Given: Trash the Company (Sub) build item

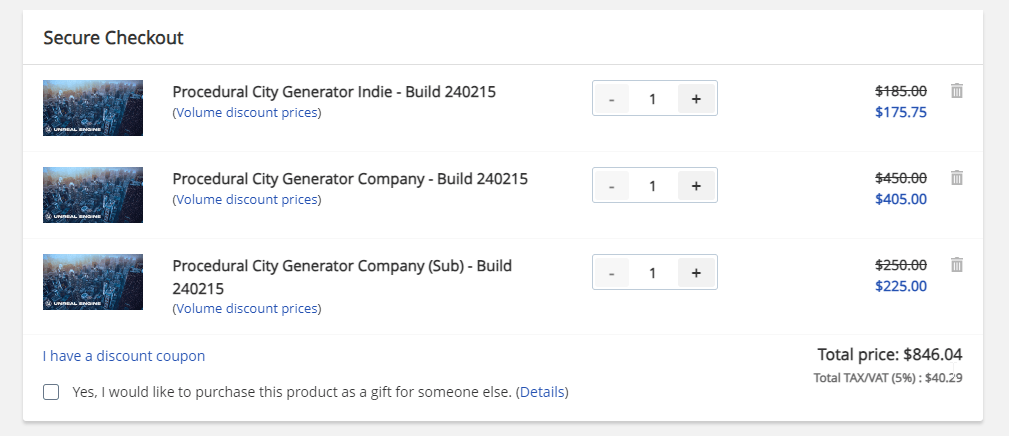Looking at the screenshot, I should tap(957, 265).
